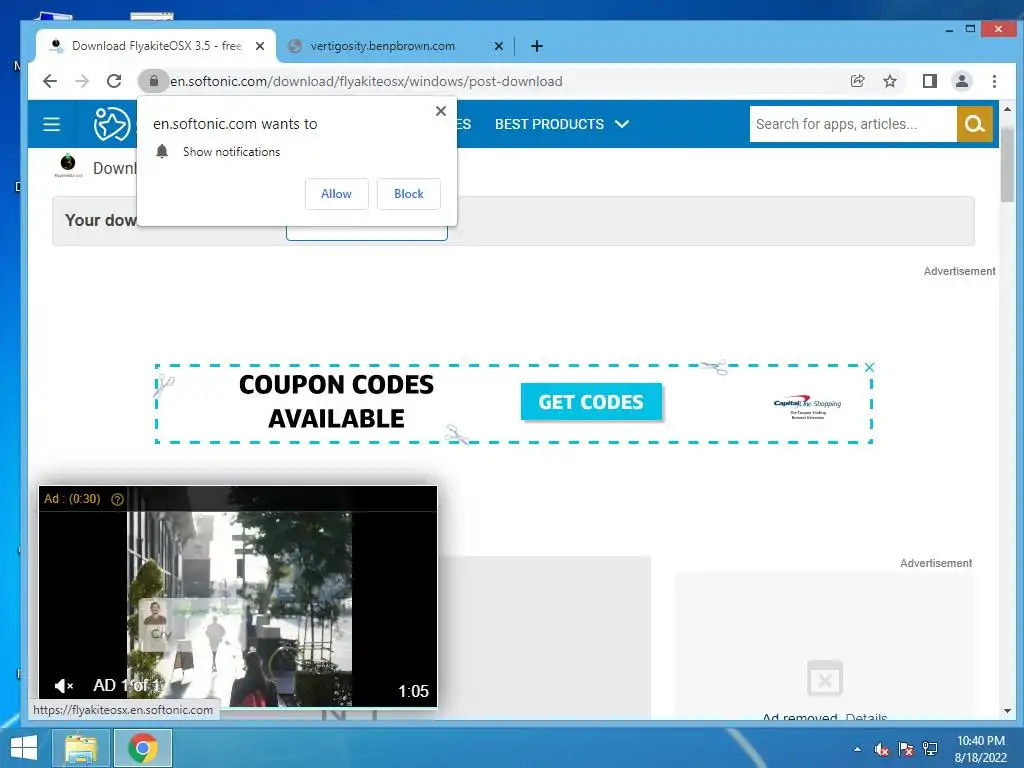Image resolution: width=1024 pixels, height=768 pixels.
Task: Open Action Center flag icon
Action: point(906,749)
